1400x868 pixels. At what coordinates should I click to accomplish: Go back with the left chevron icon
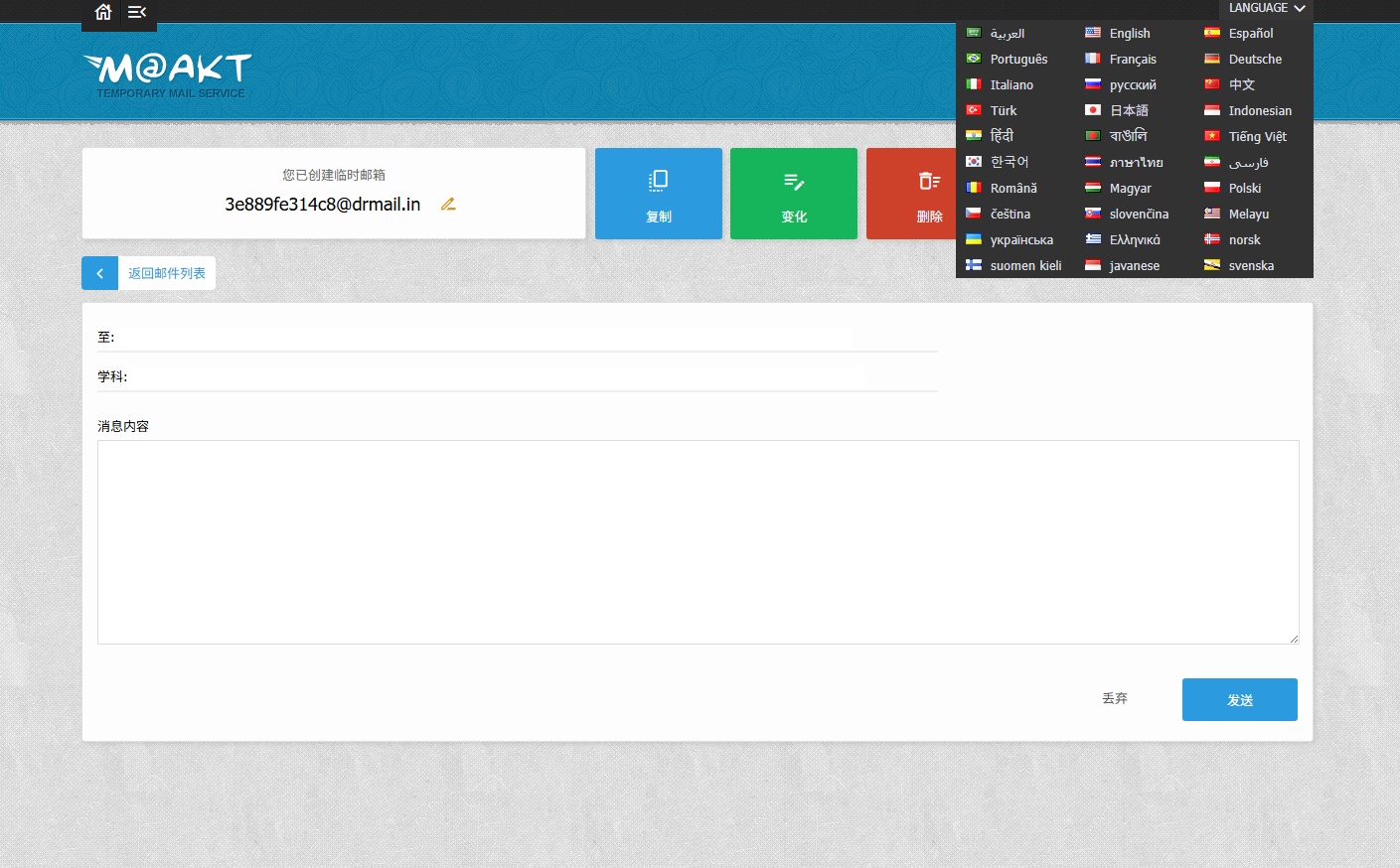[x=99, y=273]
